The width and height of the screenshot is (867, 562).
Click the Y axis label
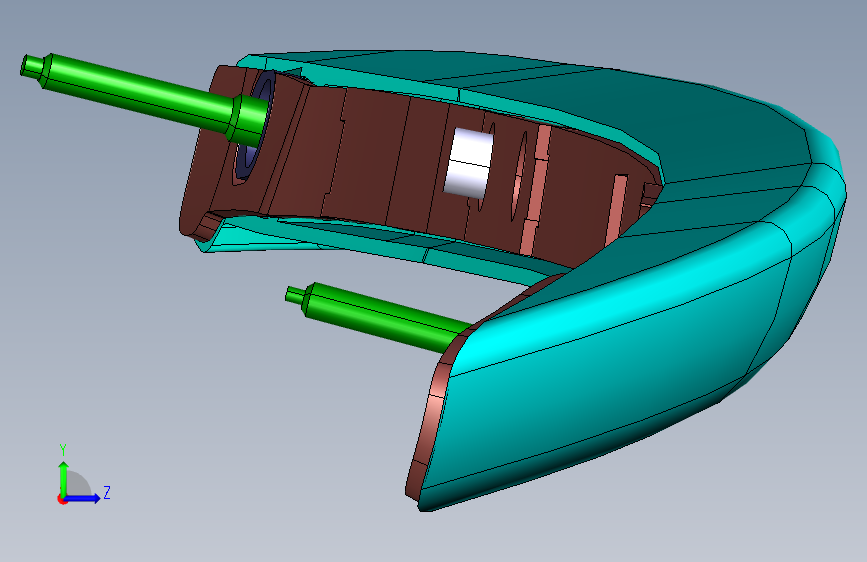tap(63, 450)
